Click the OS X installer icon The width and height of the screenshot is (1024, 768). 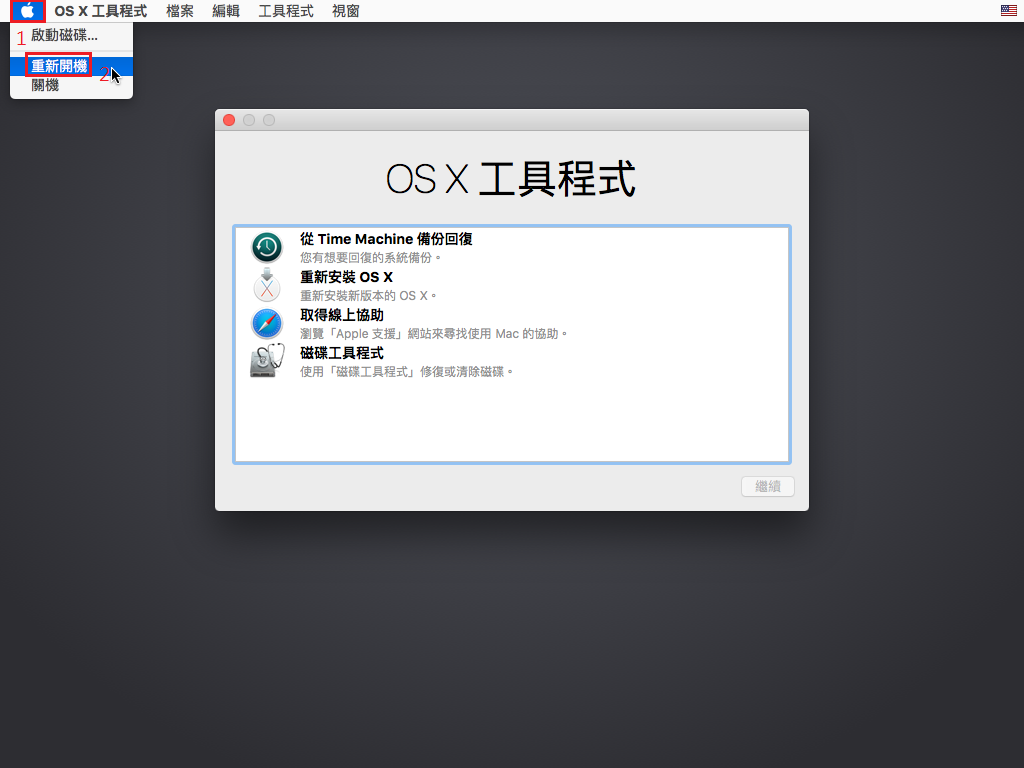click(266, 285)
